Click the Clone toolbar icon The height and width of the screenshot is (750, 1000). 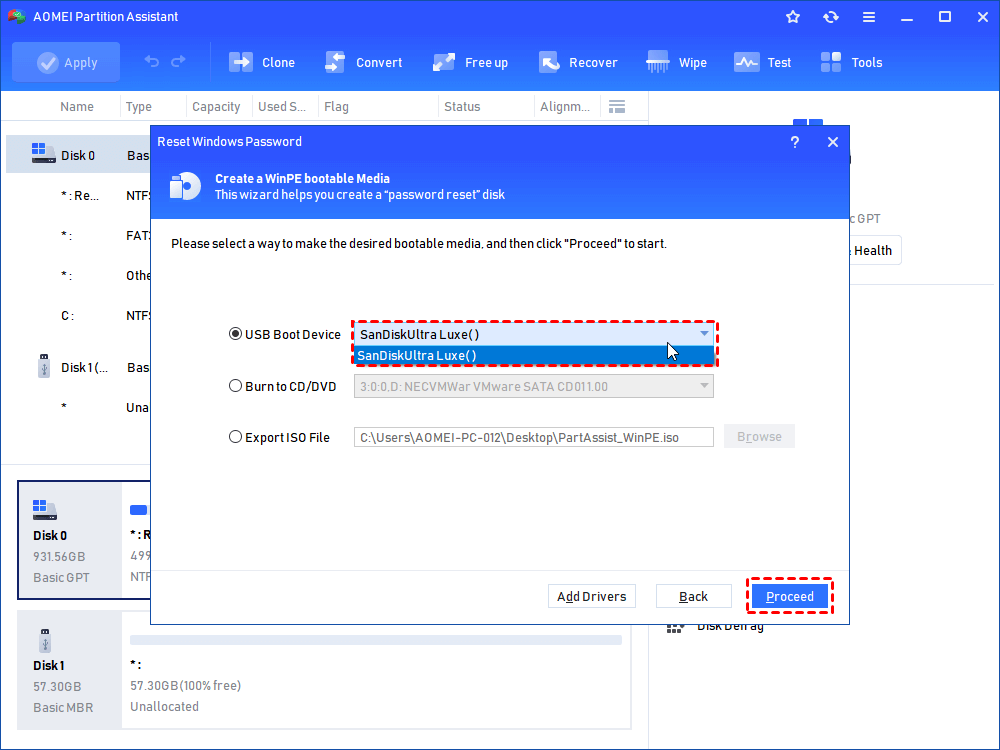[x=241, y=62]
